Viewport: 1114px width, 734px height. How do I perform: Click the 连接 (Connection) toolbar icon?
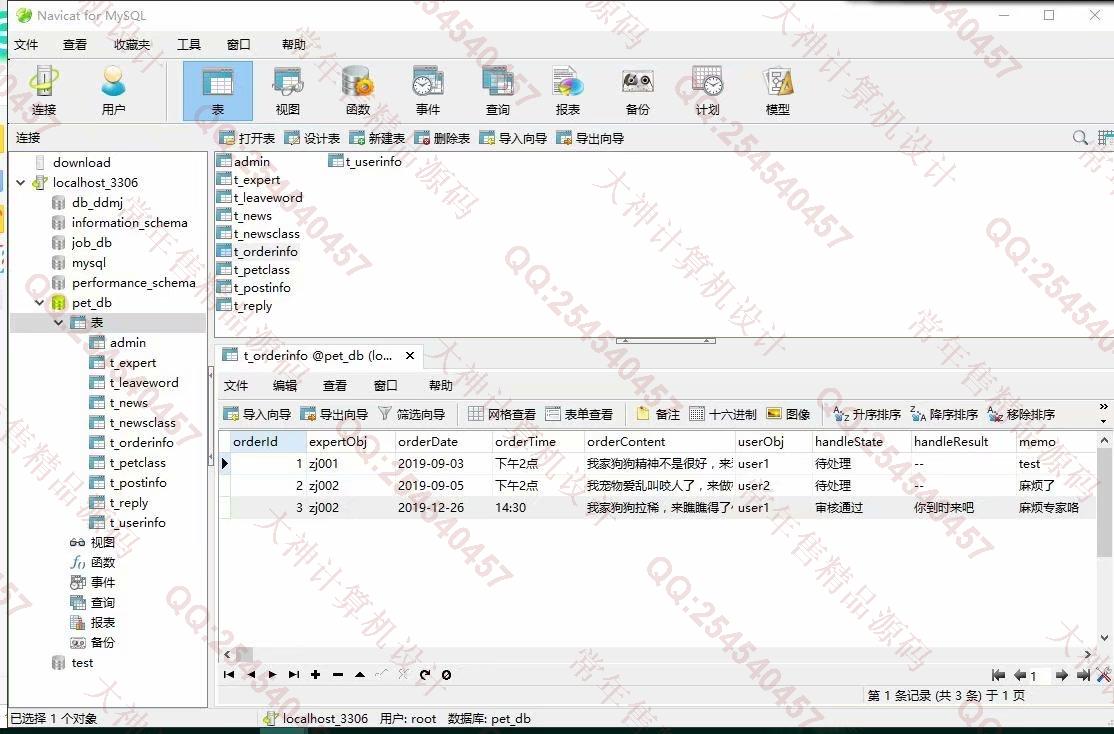point(44,91)
